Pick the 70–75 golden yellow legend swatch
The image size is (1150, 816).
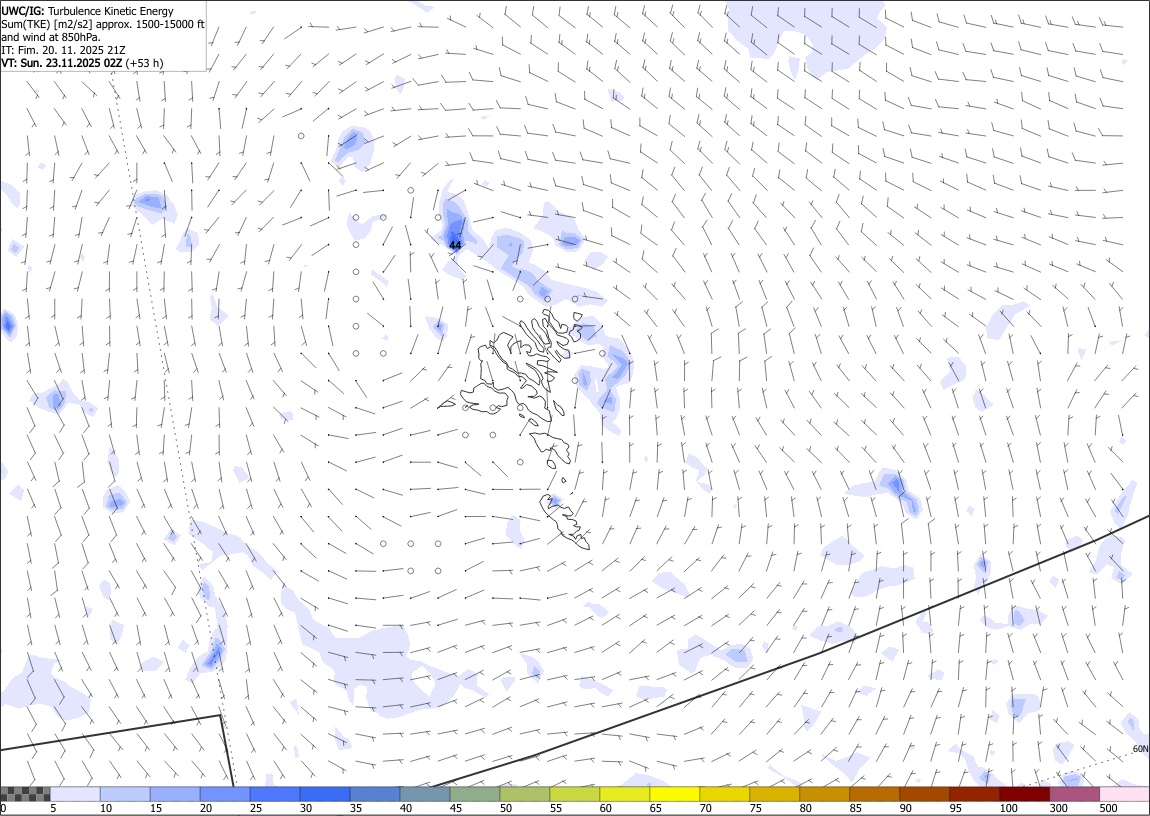click(x=724, y=794)
